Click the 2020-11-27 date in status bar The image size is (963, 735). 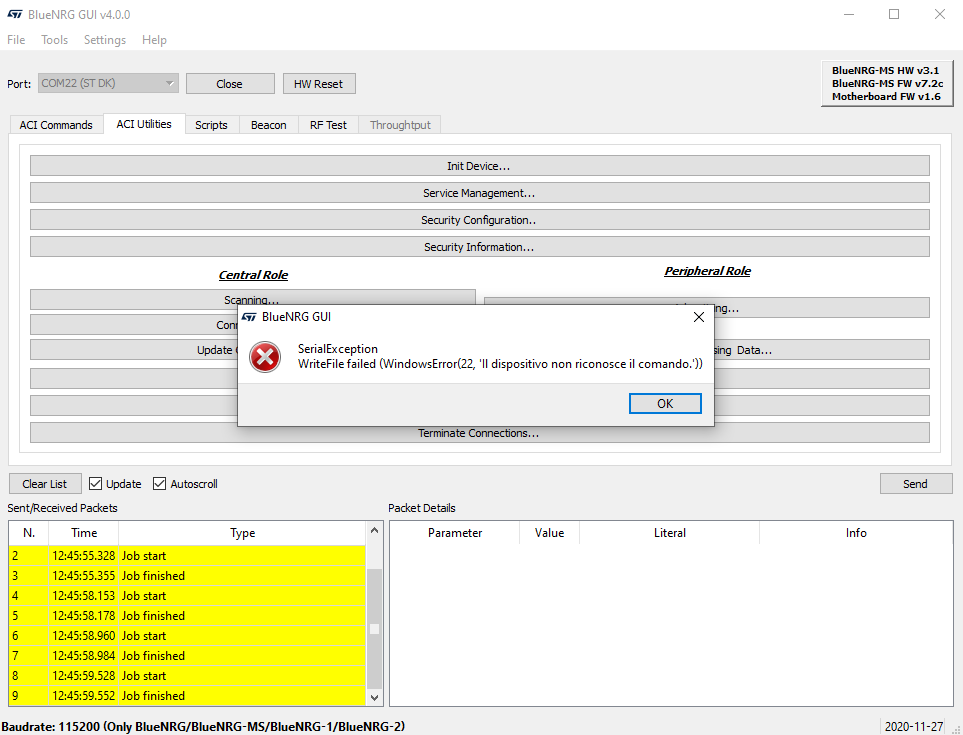914,727
